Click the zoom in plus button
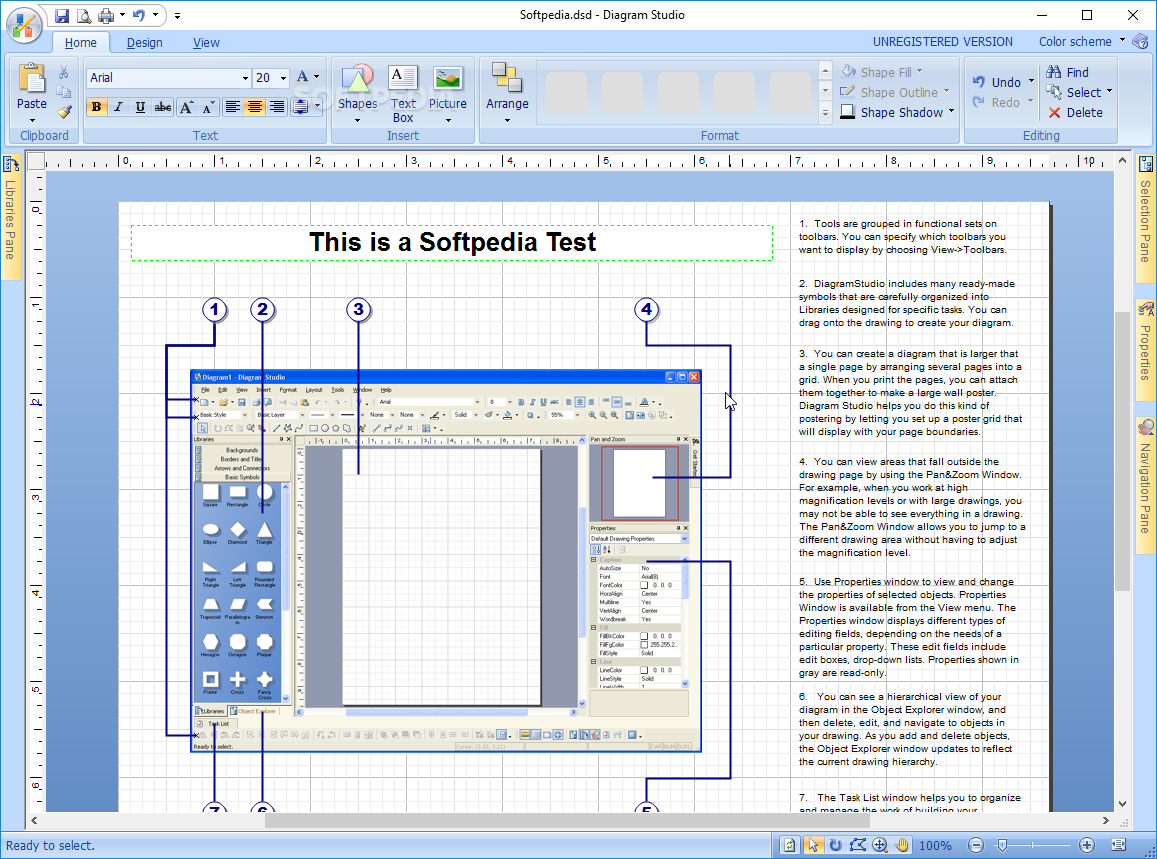This screenshot has height=859, width=1157. [x=1086, y=845]
